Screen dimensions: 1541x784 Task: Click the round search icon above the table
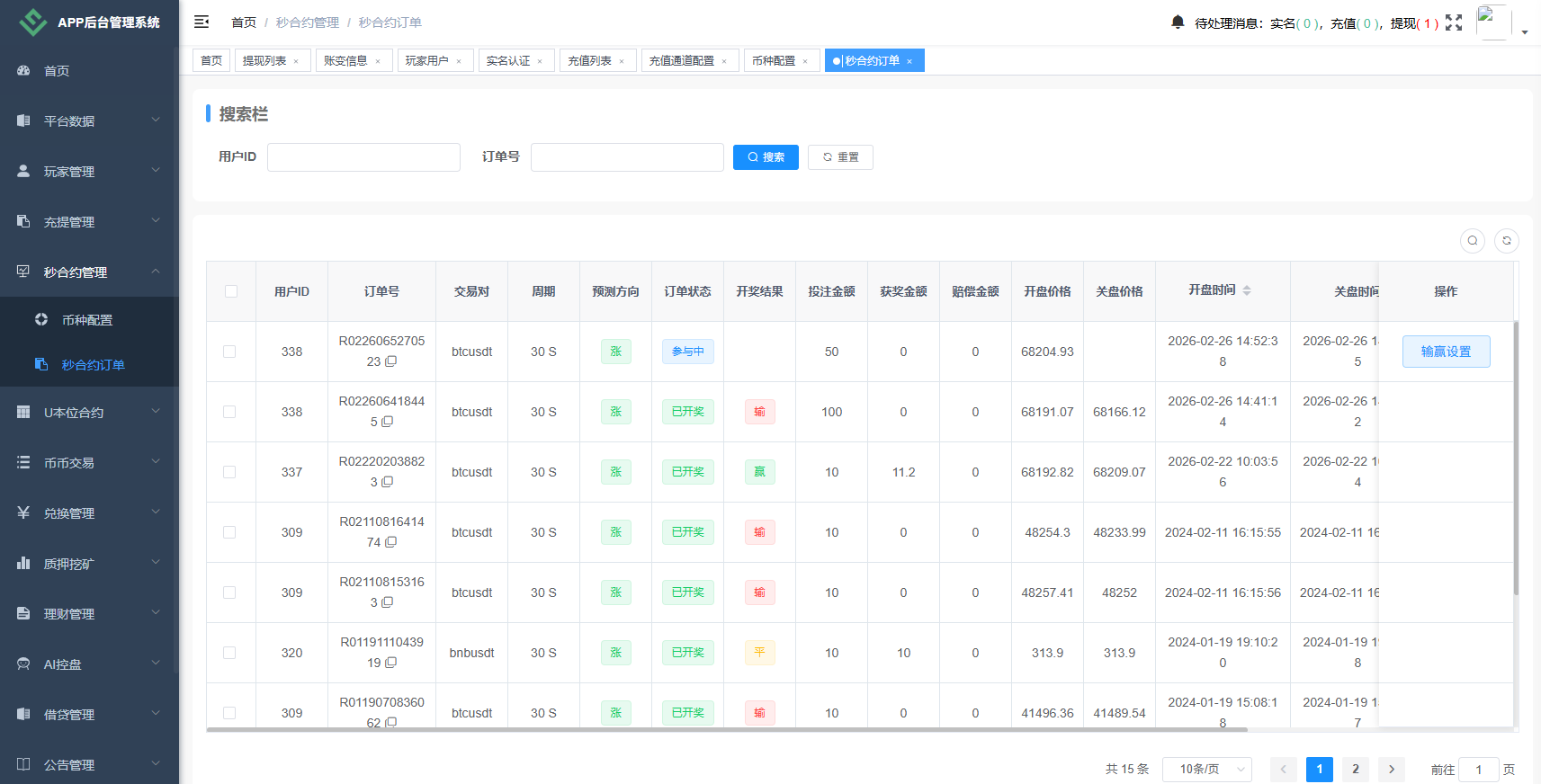tap(1473, 241)
